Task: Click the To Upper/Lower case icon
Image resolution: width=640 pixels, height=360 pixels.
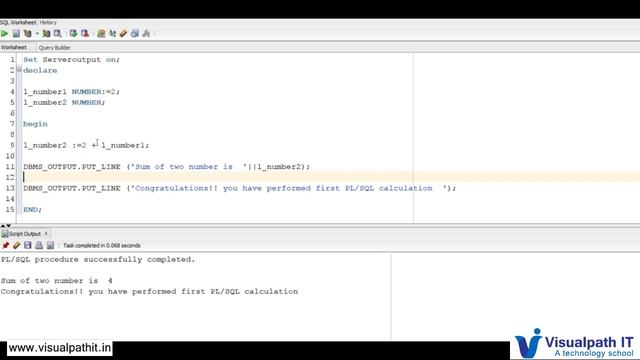Action: point(112,33)
